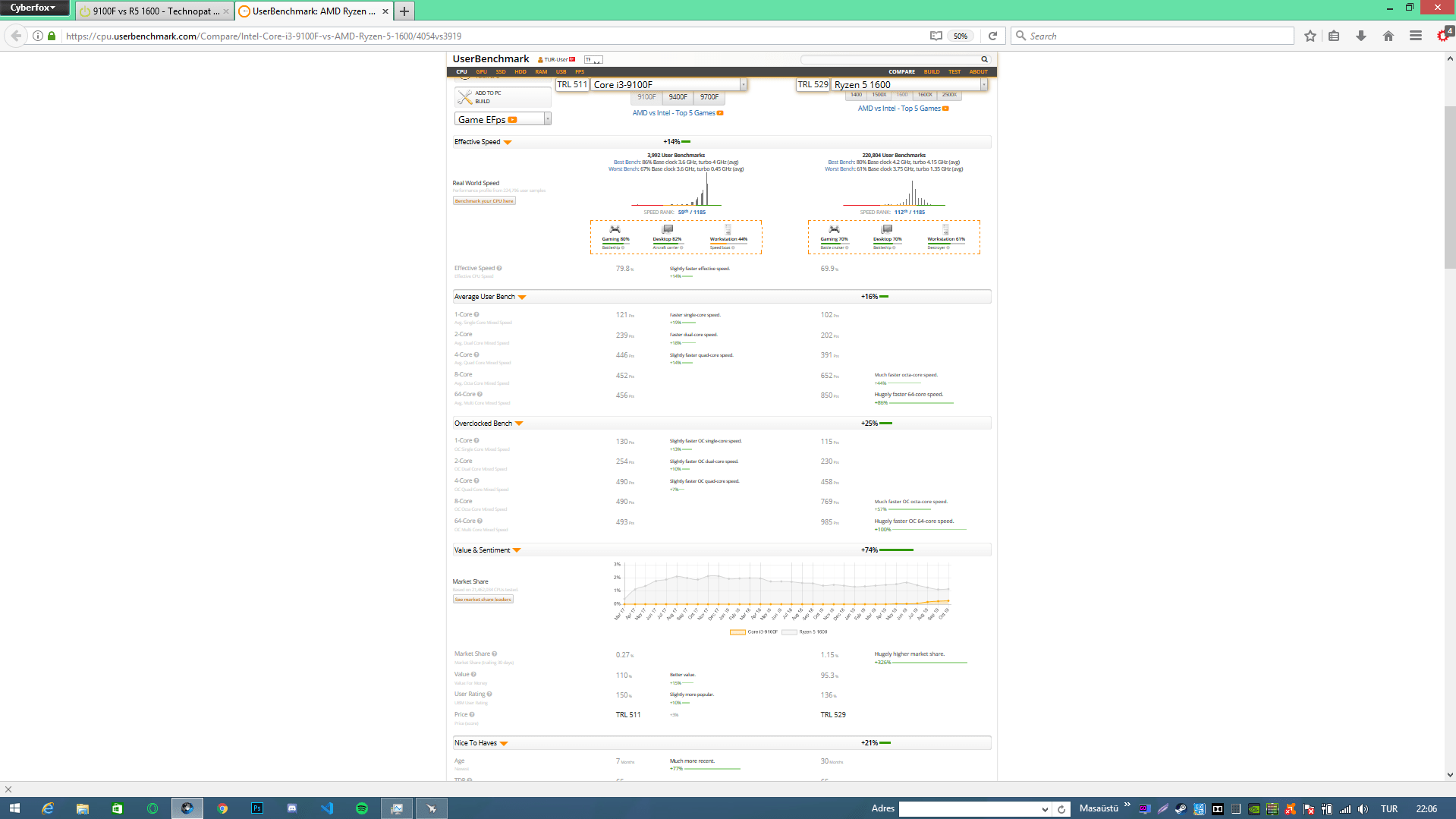This screenshot has width=1456, height=819.
Task: Click the UserBenchmark search magnifier
Action: point(985,59)
